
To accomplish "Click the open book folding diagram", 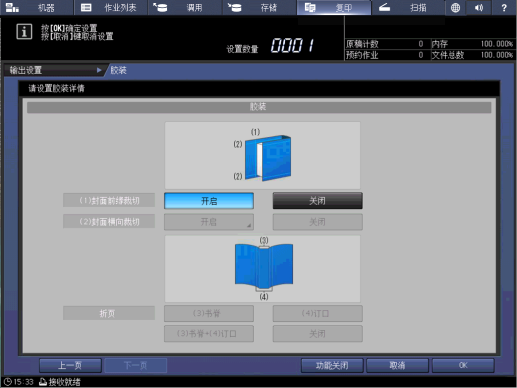I will coord(262,269).
